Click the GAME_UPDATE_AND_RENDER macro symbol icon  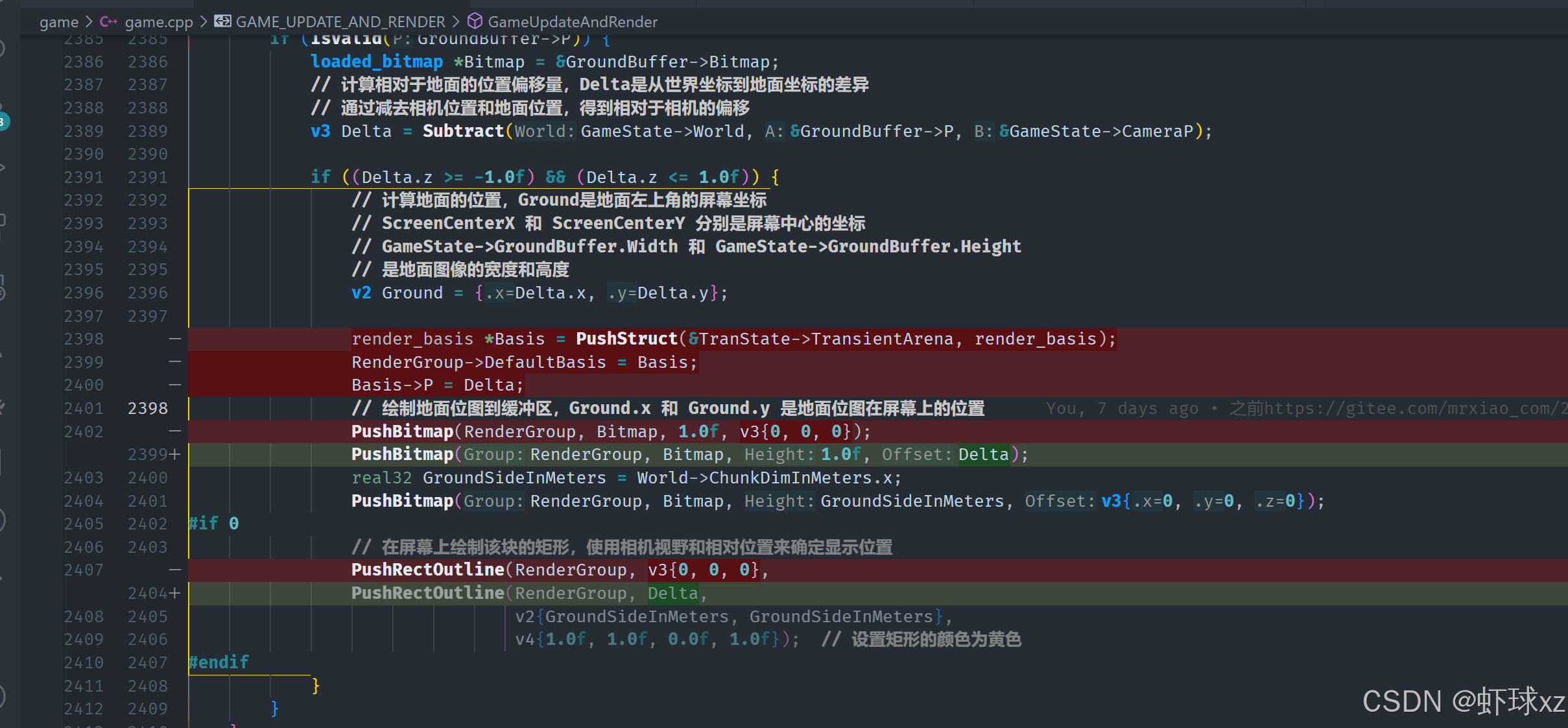tap(222, 21)
